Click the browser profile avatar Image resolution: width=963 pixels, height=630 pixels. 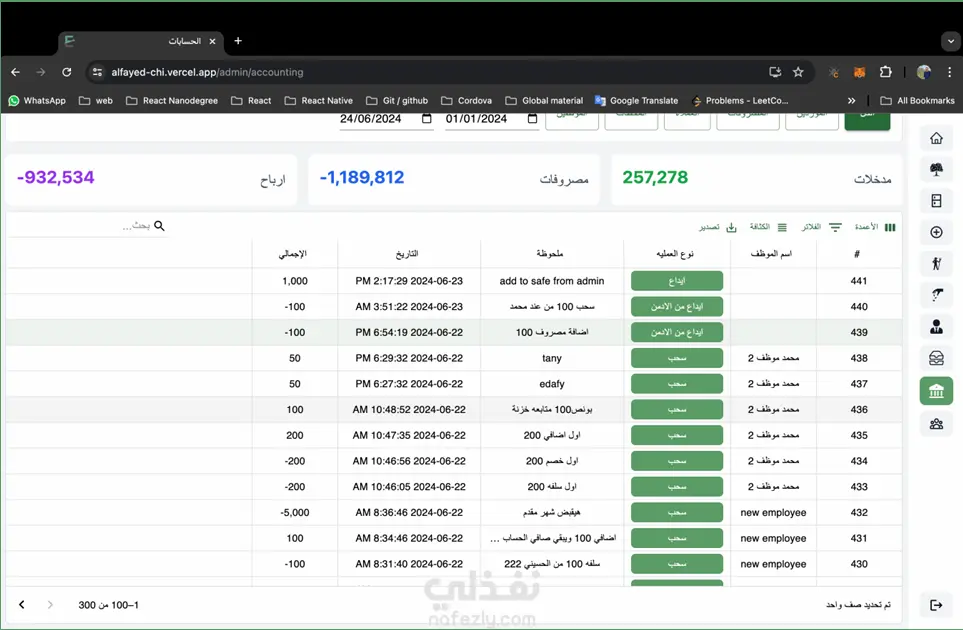pos(924,72)
